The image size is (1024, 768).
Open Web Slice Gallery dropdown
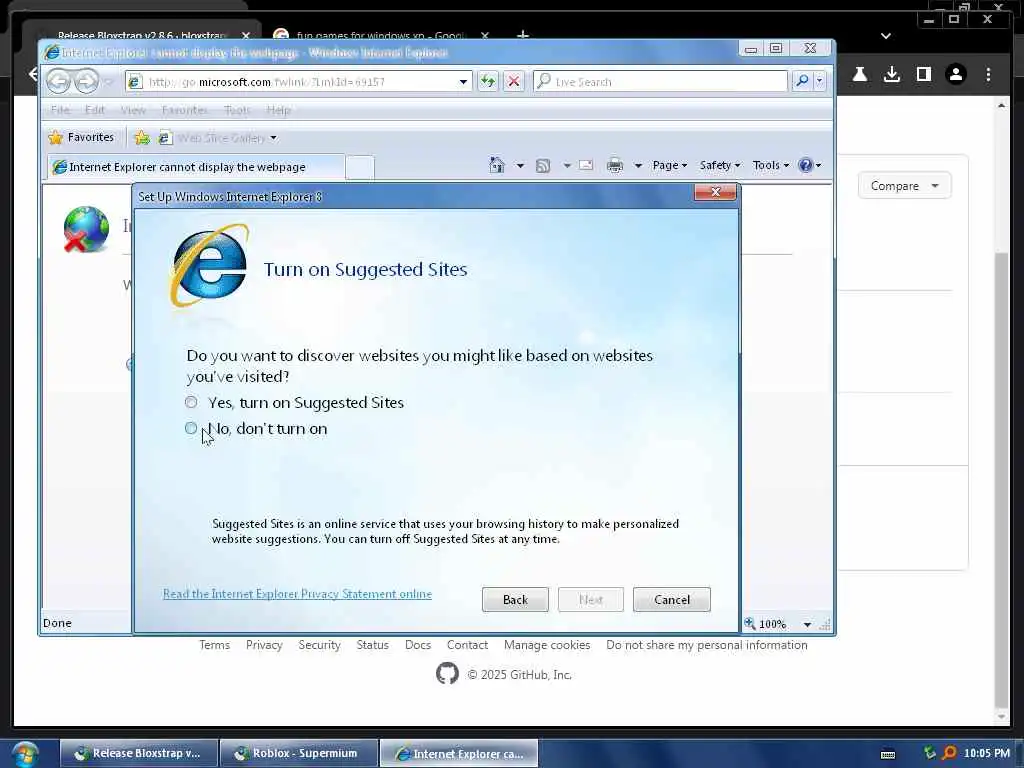[219, 138]
